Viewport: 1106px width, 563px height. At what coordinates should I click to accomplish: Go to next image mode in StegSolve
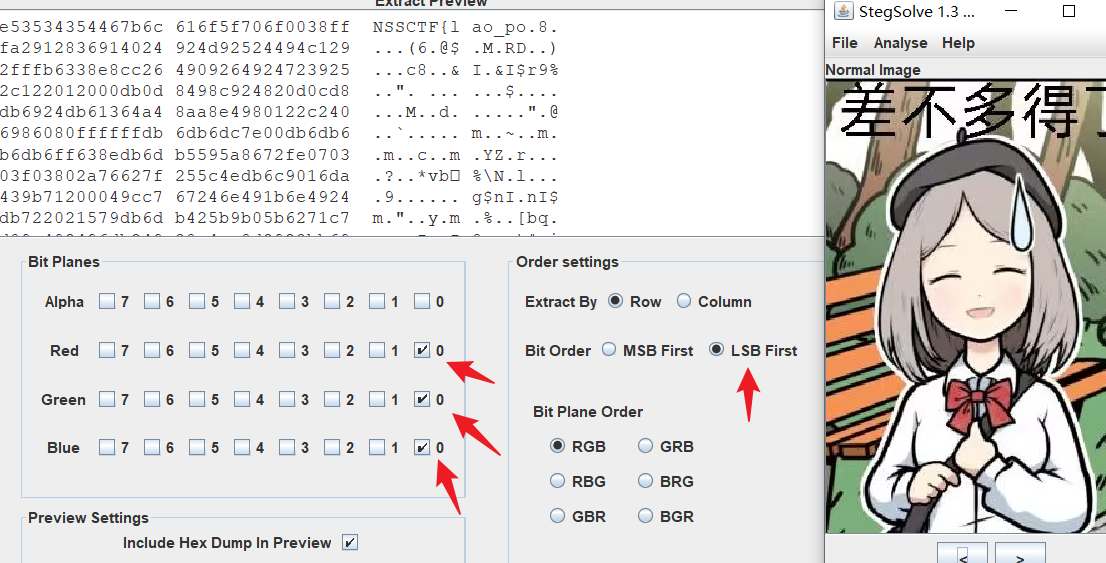(1020, 552)
